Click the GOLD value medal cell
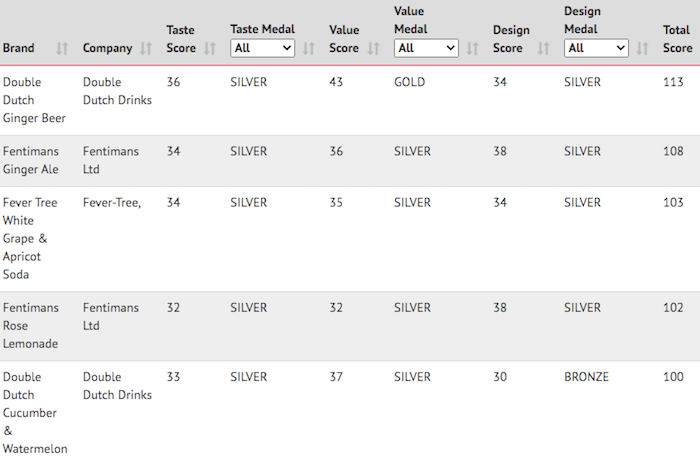 point(409,82)
